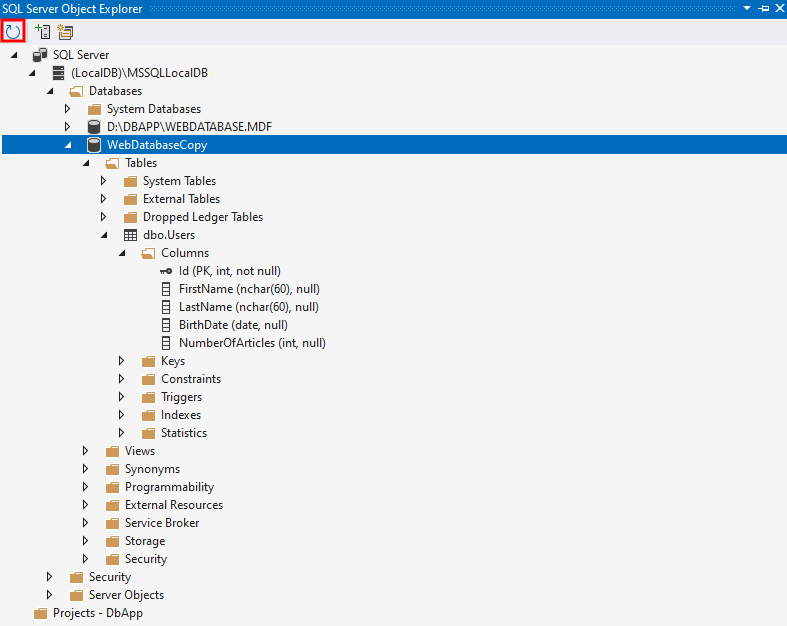Viewport: 787px width, 626px height.
Task: Select the Server Objects label
Action: pos(126,595)
